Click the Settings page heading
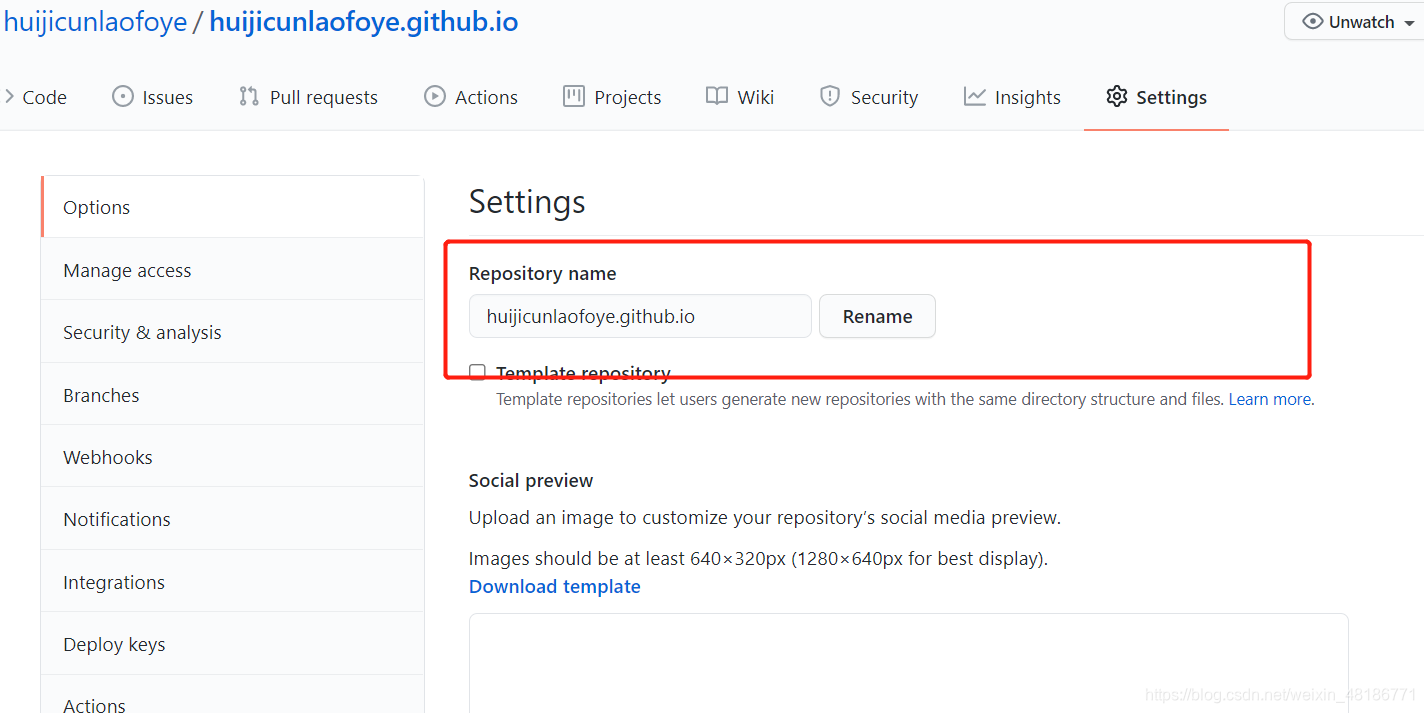 click(527, 202)
